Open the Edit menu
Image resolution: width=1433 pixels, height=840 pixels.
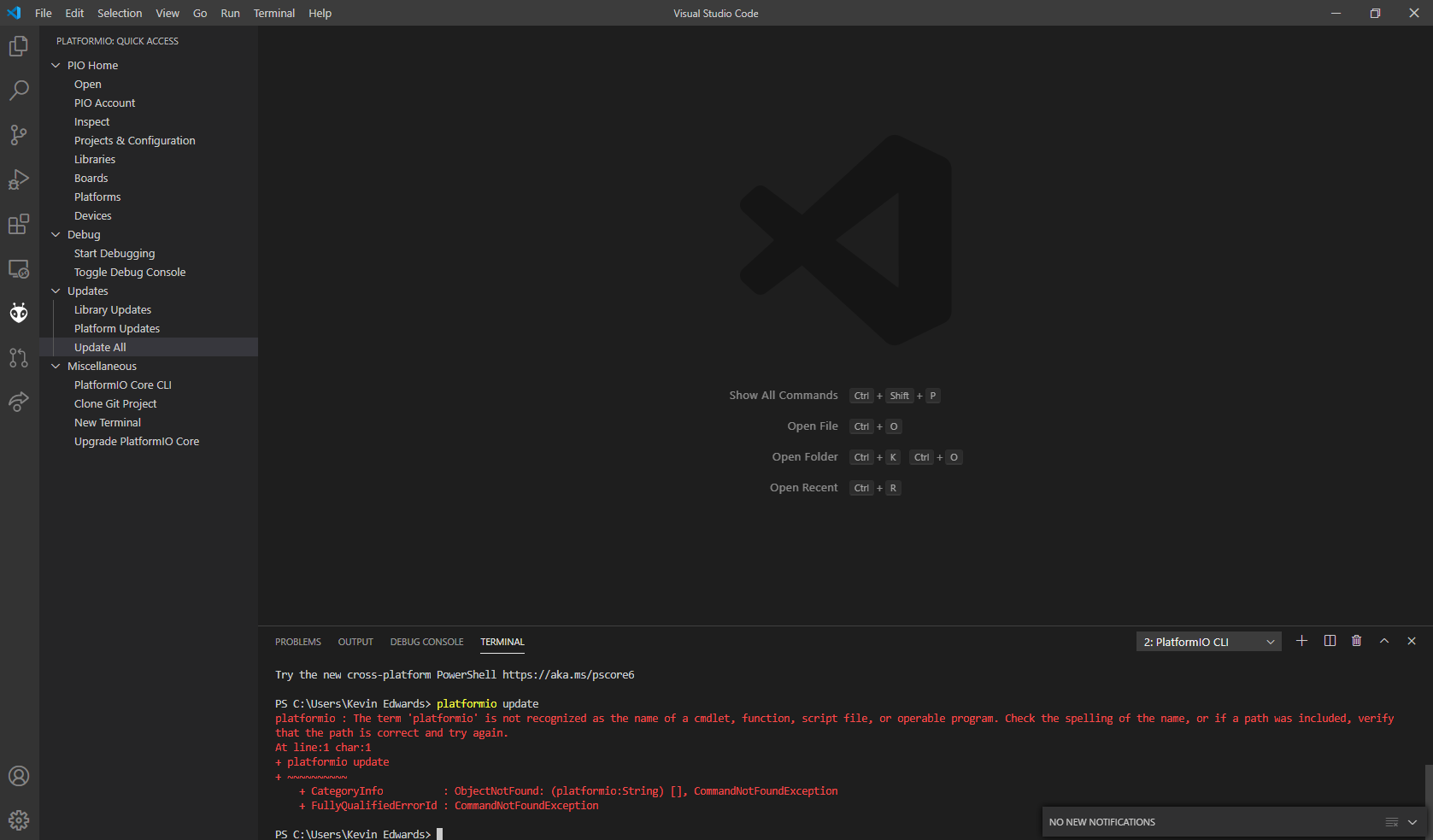pos(74,13)
